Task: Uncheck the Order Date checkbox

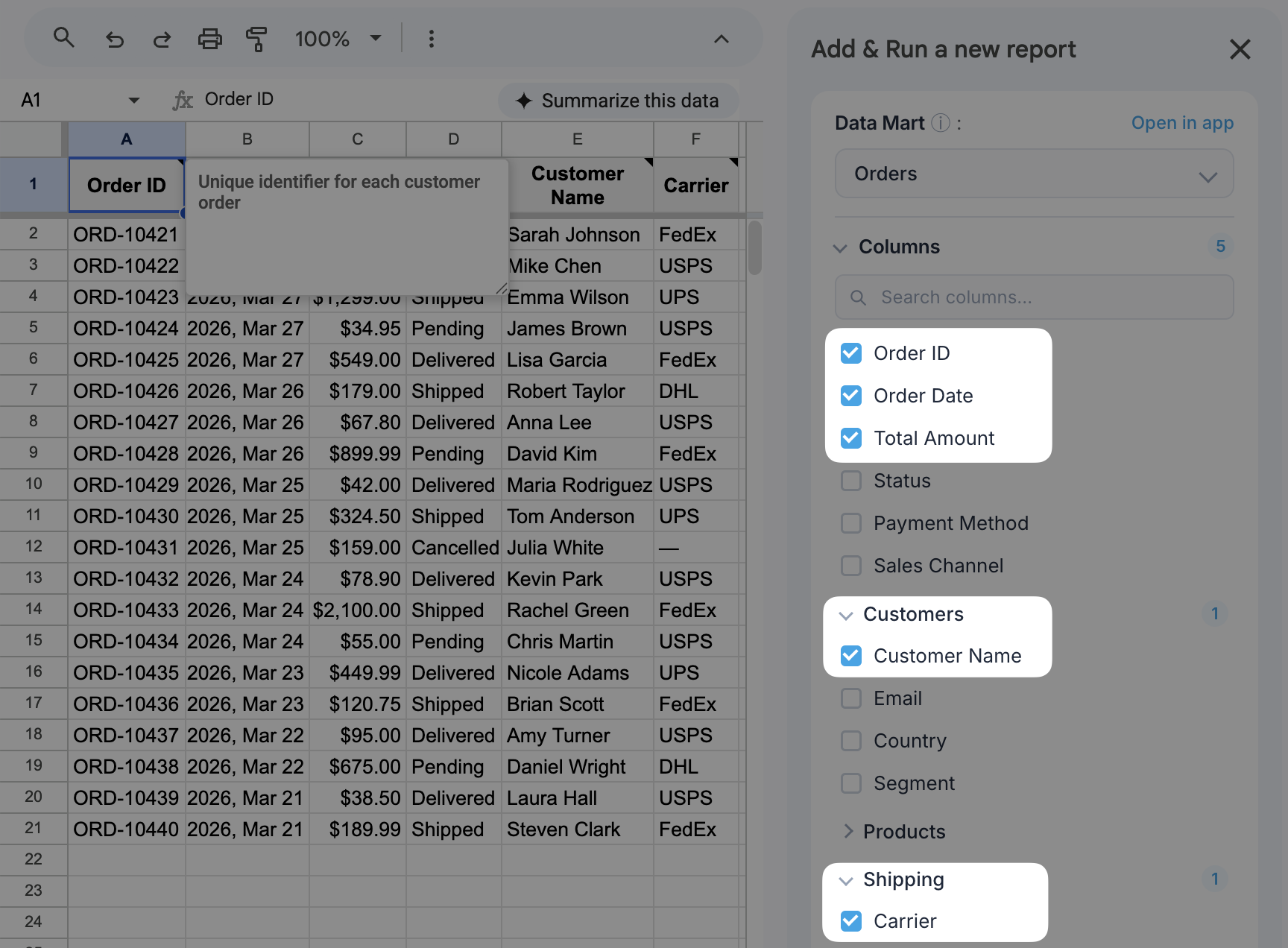Action: [851, 396]
